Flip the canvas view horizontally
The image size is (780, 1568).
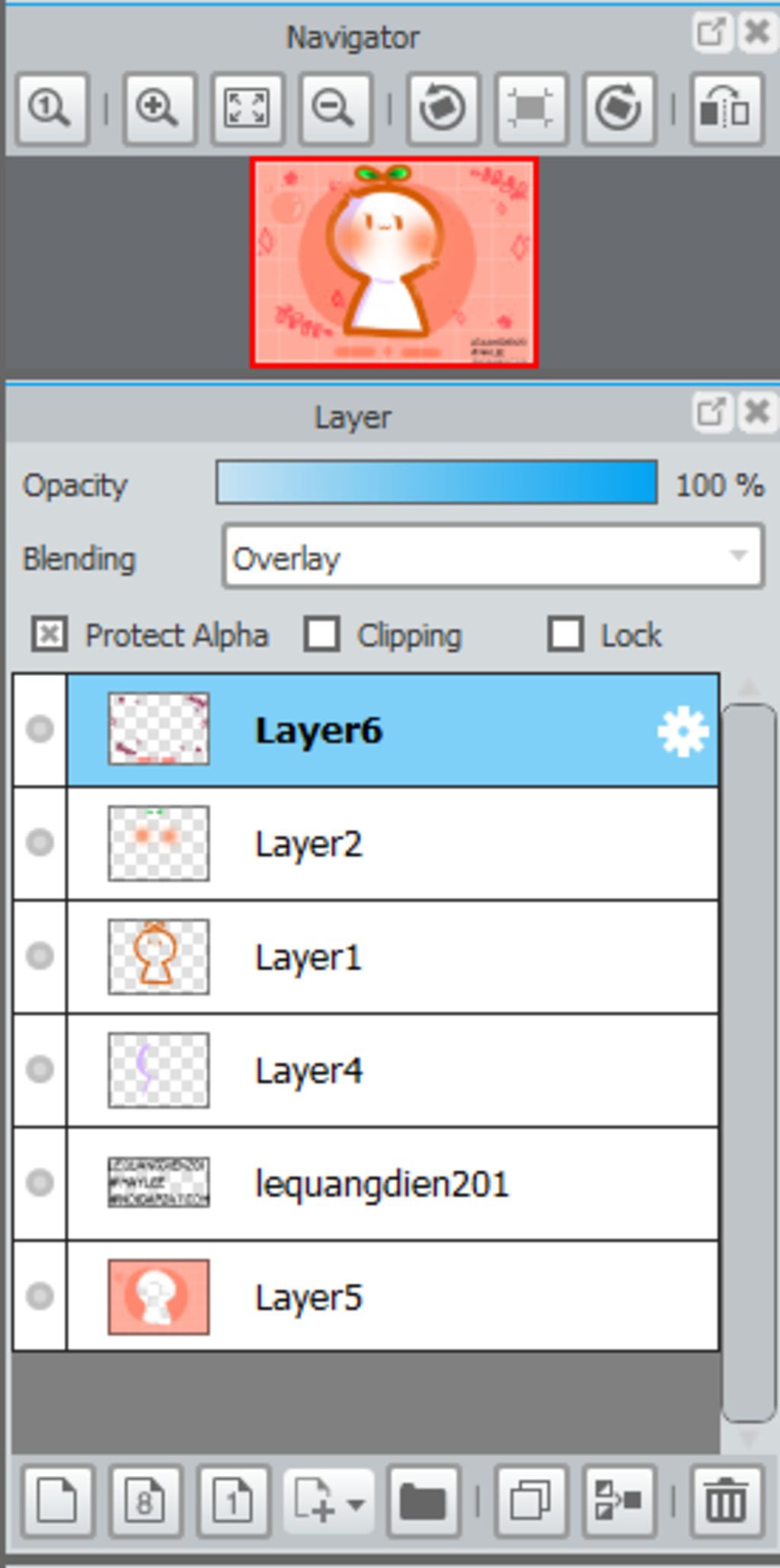726,108
